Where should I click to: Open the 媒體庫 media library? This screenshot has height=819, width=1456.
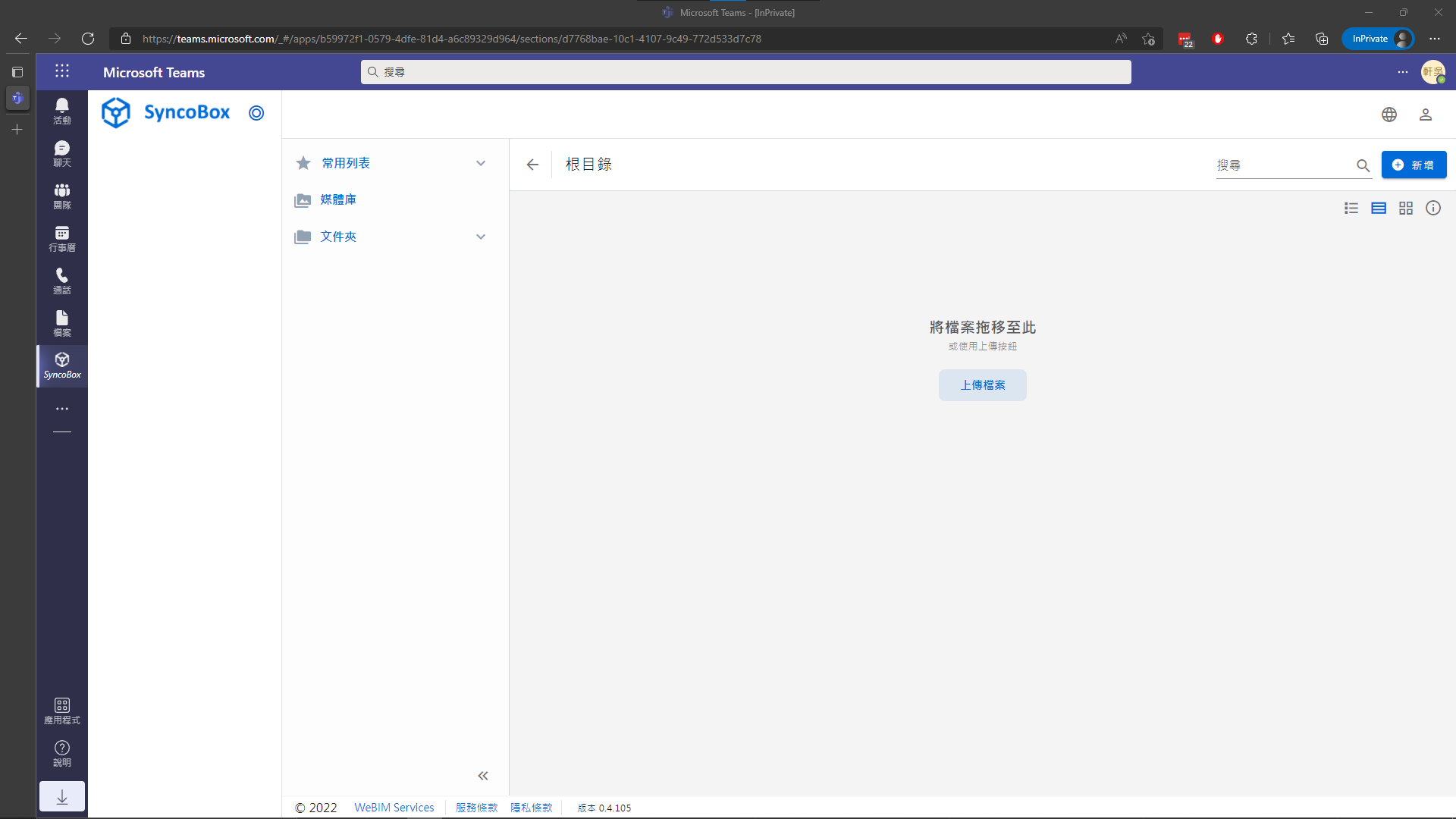tap(338, 199)
